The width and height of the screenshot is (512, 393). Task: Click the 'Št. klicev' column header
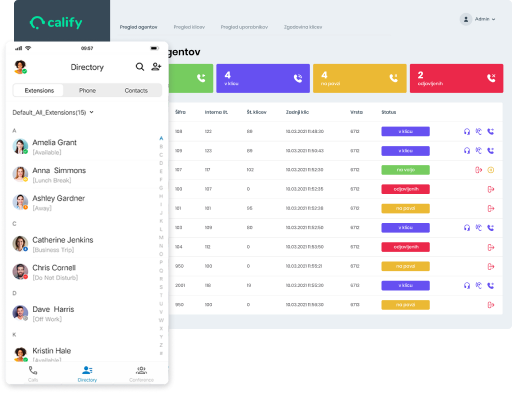(256, 112)
